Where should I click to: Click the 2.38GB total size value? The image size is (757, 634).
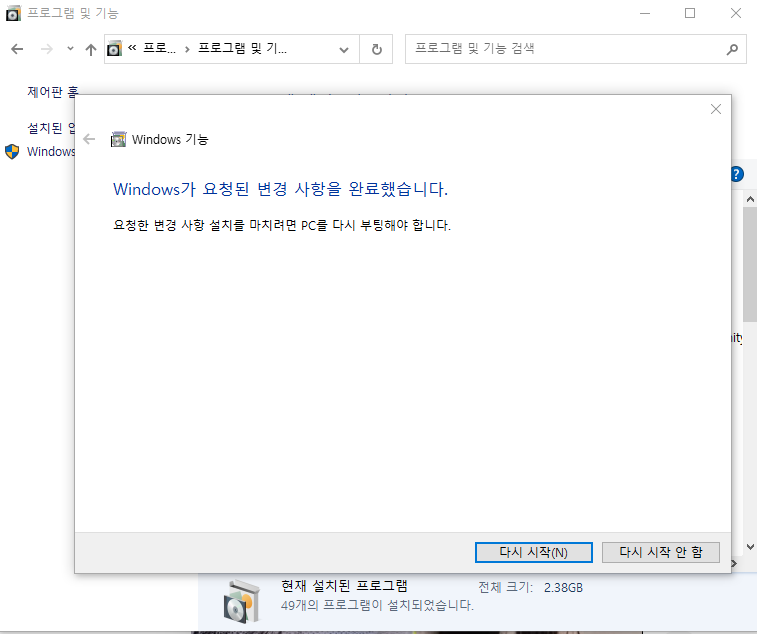coord(563,588)
